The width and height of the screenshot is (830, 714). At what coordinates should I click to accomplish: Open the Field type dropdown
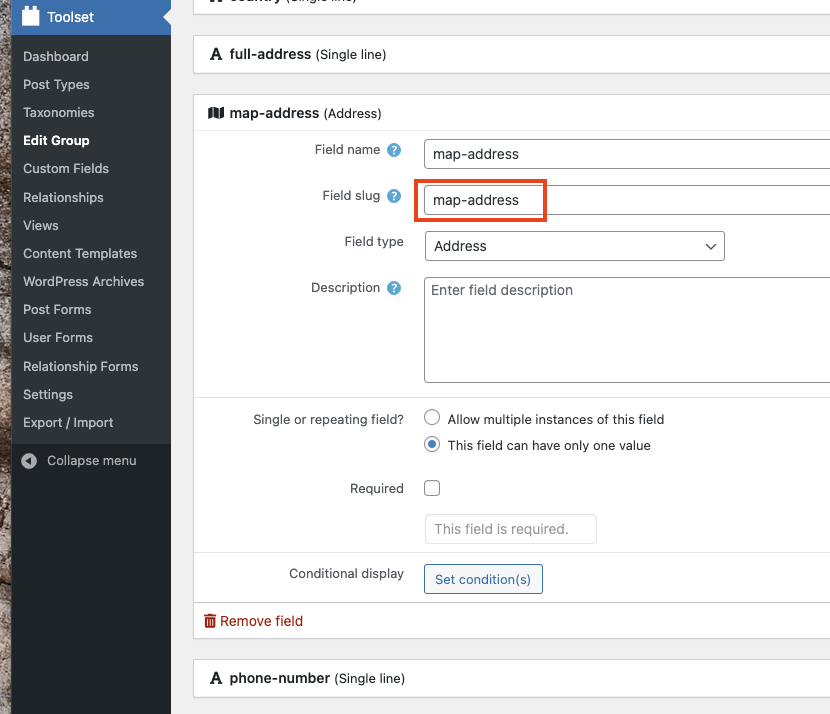coord(574,246)
